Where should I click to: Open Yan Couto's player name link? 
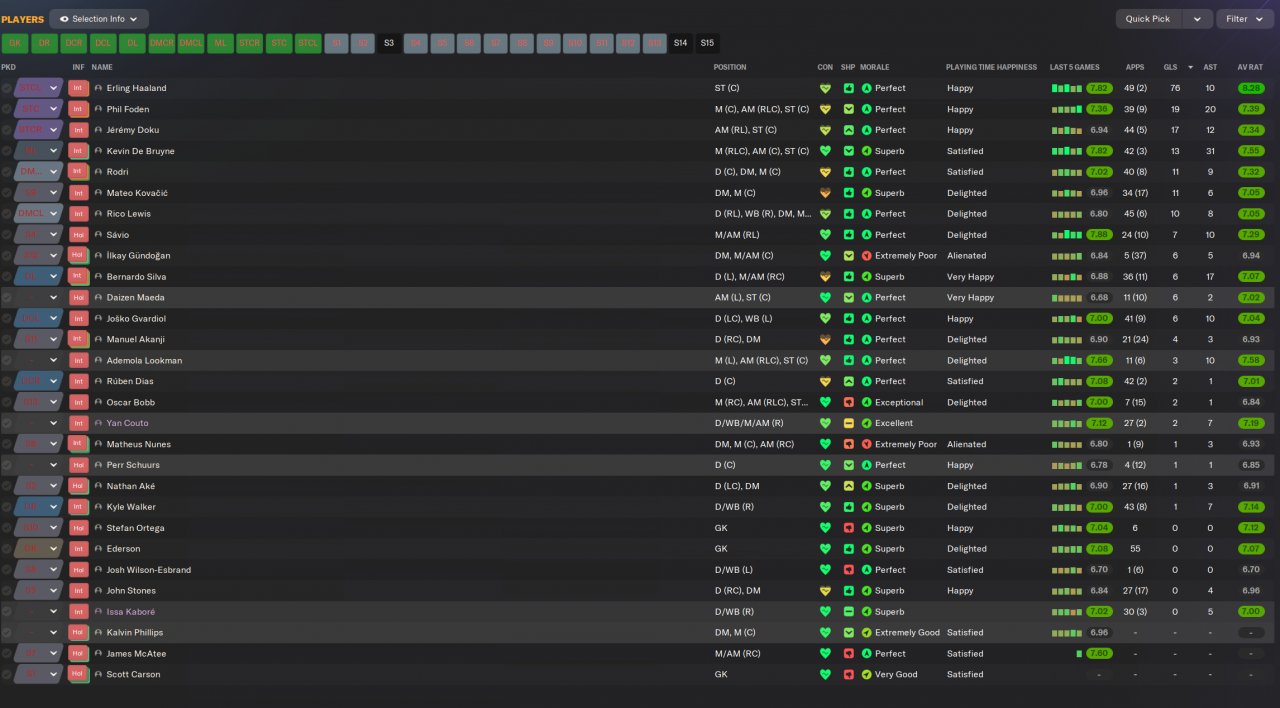click(x=128, y=423)
